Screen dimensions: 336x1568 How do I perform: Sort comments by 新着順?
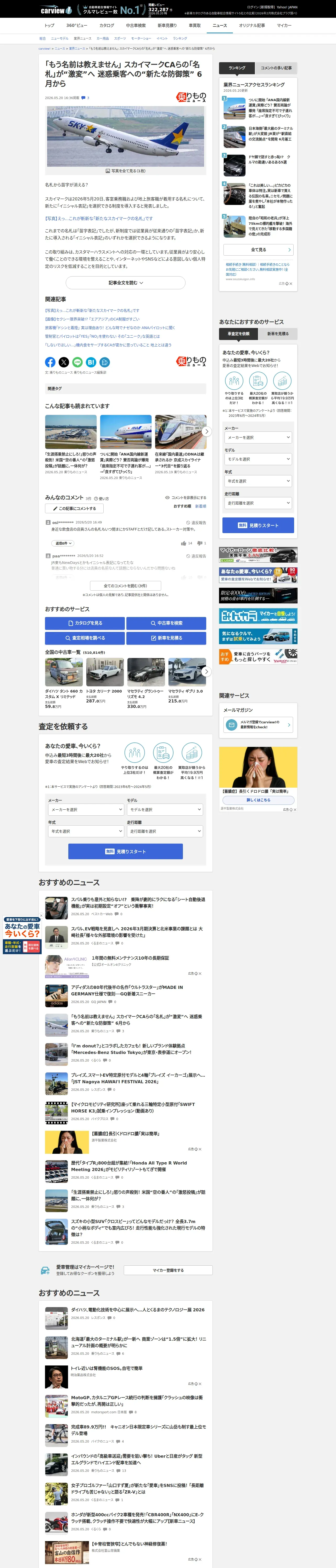[201, 506]
